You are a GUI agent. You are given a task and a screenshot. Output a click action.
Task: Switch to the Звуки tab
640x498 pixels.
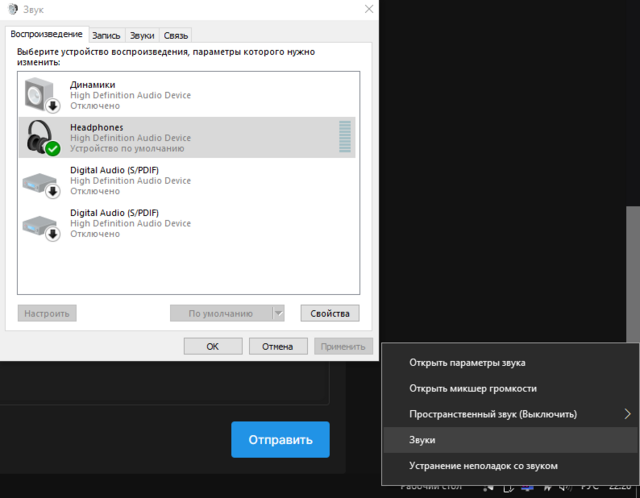click(142, 34)
